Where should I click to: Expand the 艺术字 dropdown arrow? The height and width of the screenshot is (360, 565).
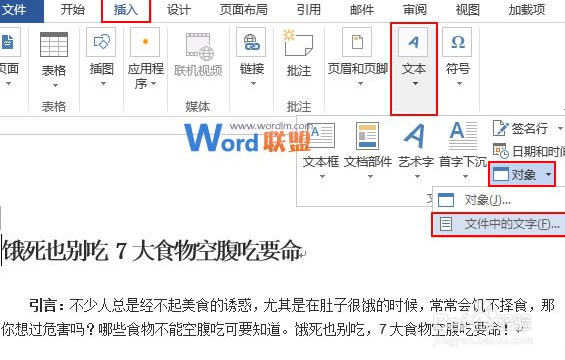point(417,176)
